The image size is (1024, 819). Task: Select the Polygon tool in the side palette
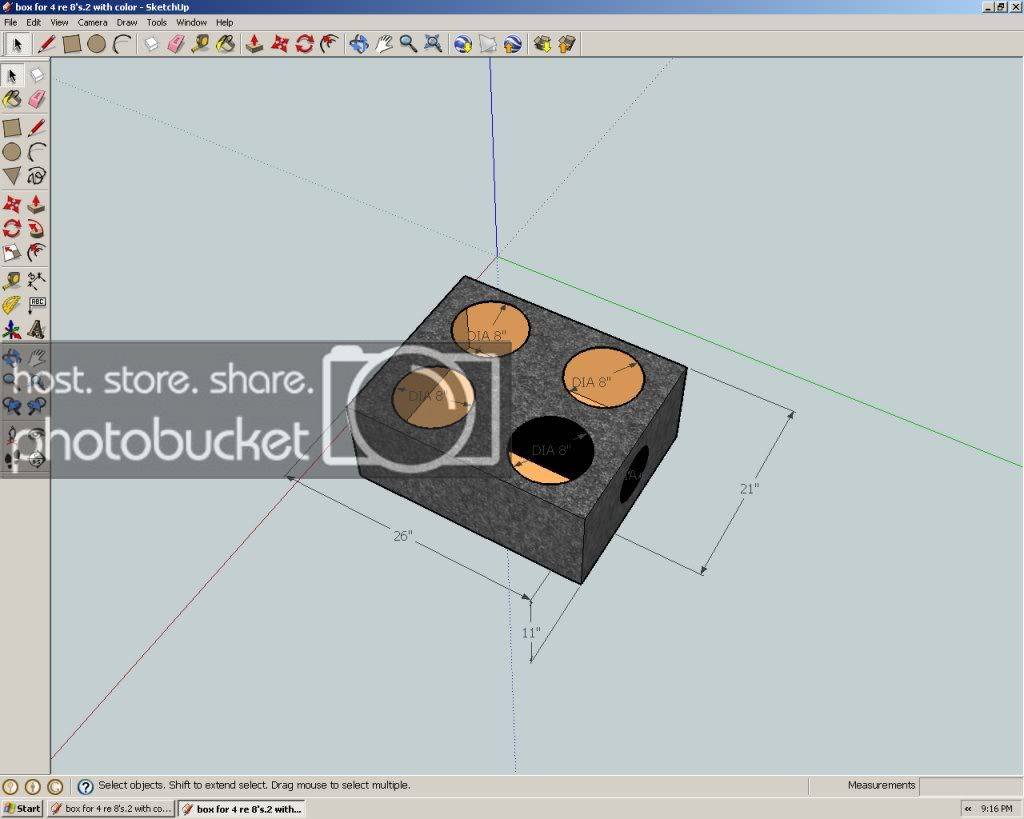(12, 176)
